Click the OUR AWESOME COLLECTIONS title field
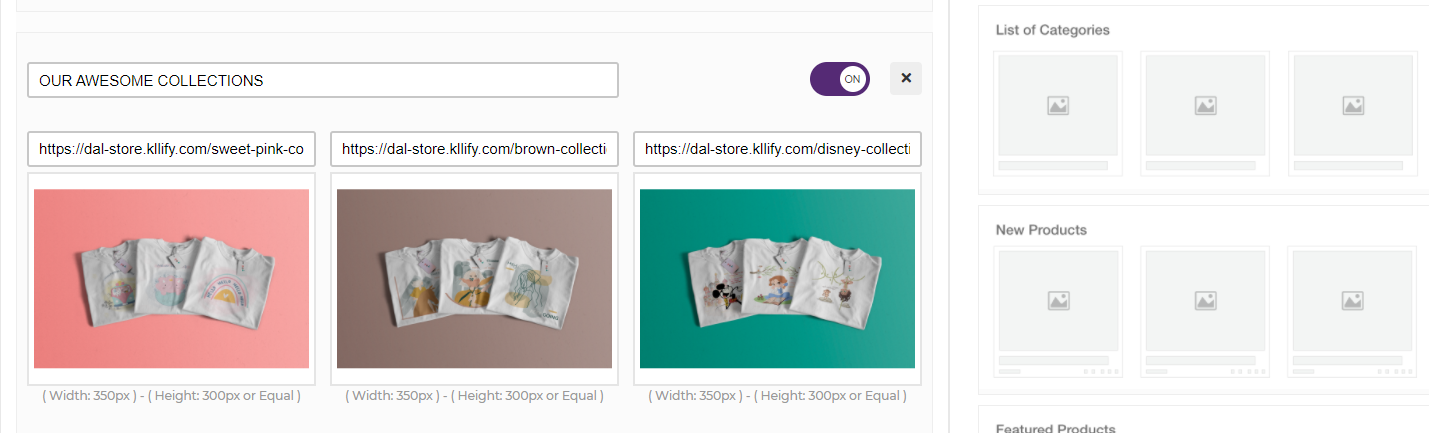Screen dimensions: 1429x433 pos(322,80)
